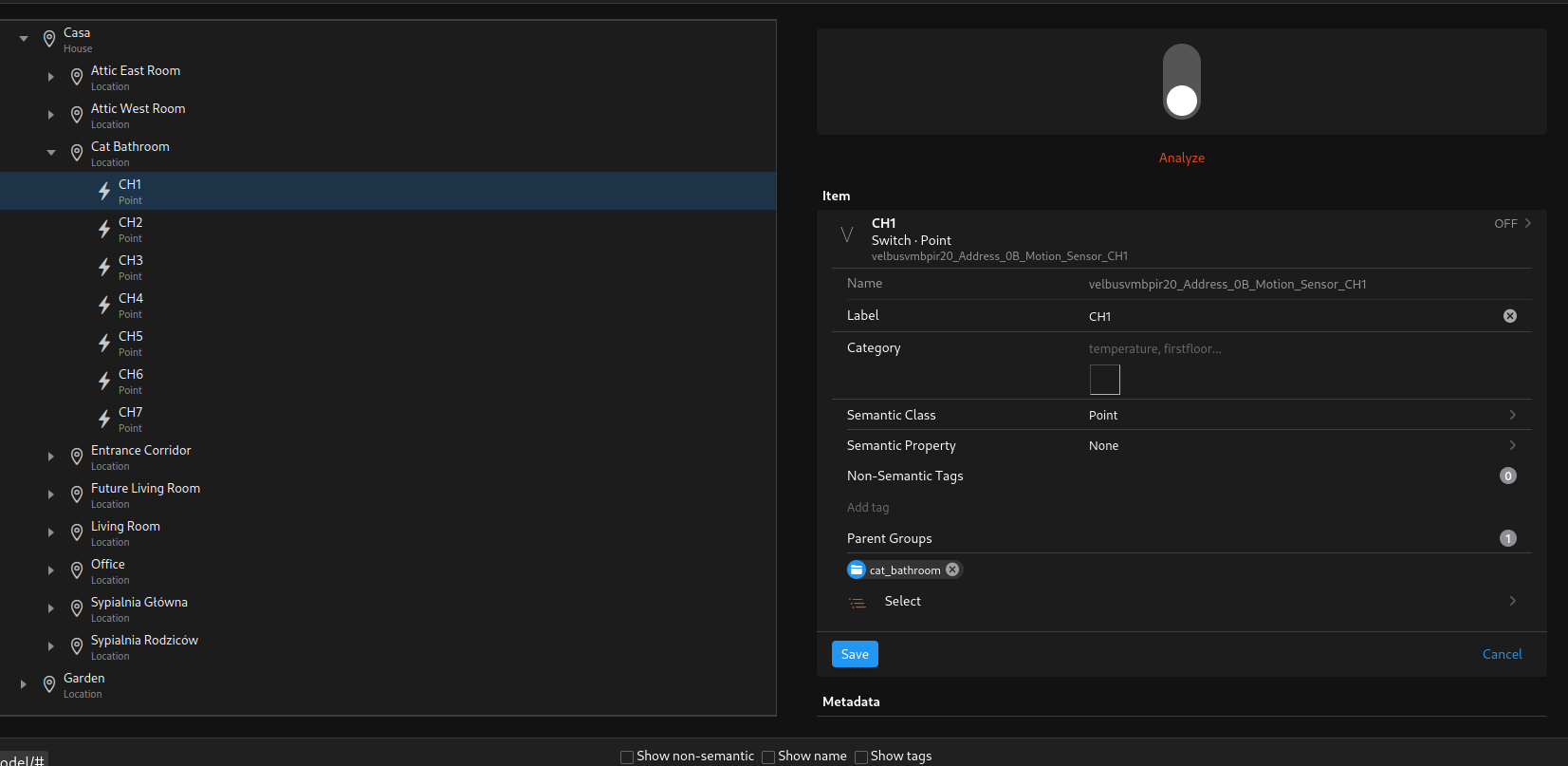The width and height of the screenshot is (1568, 766).
Task: Click the Attic East Room location pin icon
Action: click(77, 77)
